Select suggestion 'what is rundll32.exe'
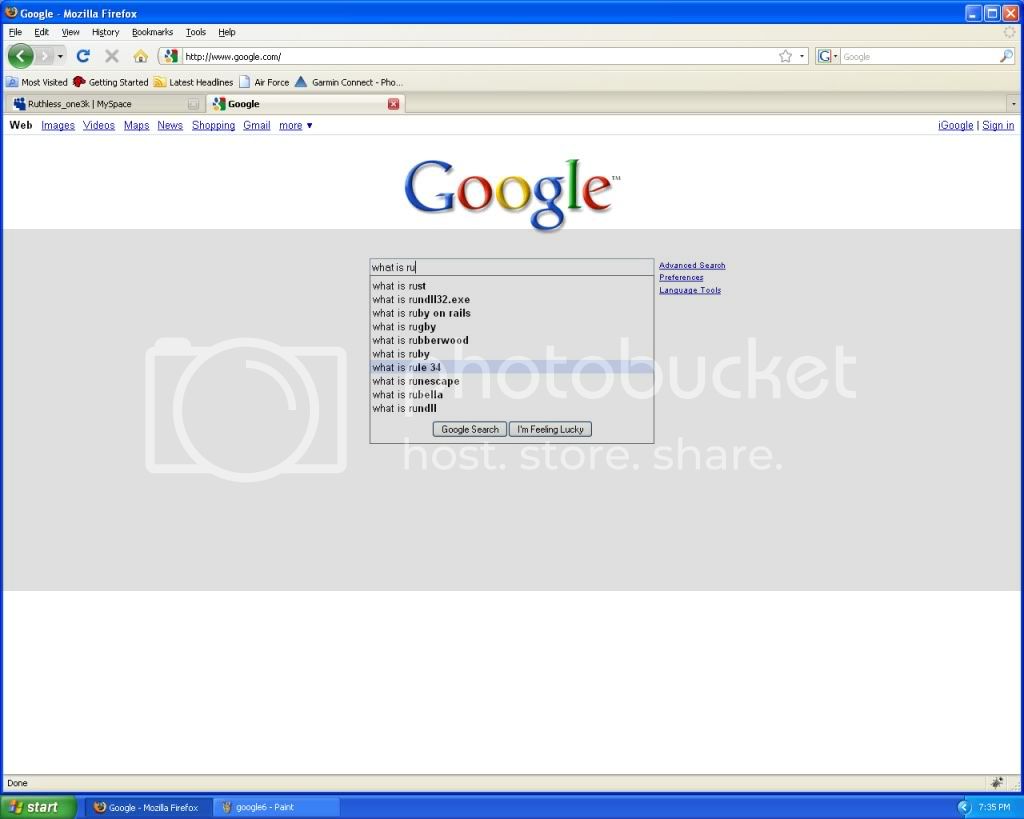Viewport: 1024px width, 819px height. pyautogui.click(x=511, y=300)
